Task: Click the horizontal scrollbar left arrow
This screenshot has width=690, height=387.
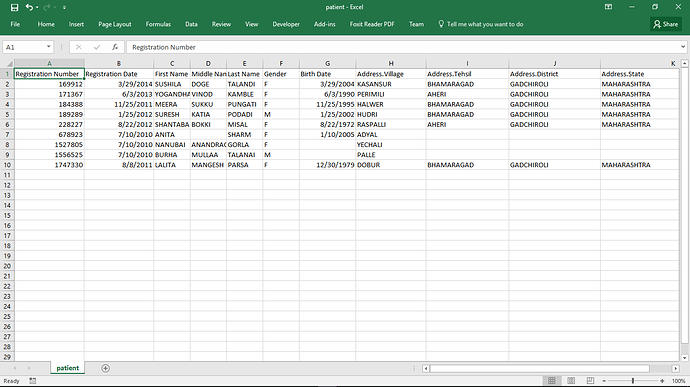Action: coord(426,369)
